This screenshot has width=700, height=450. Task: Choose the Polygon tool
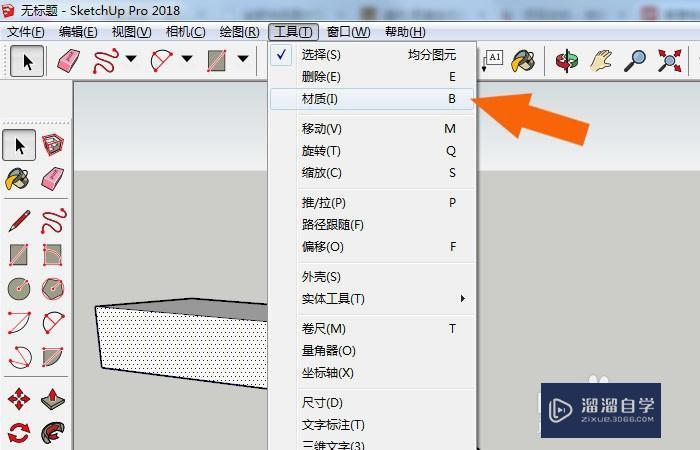point(53,289)
